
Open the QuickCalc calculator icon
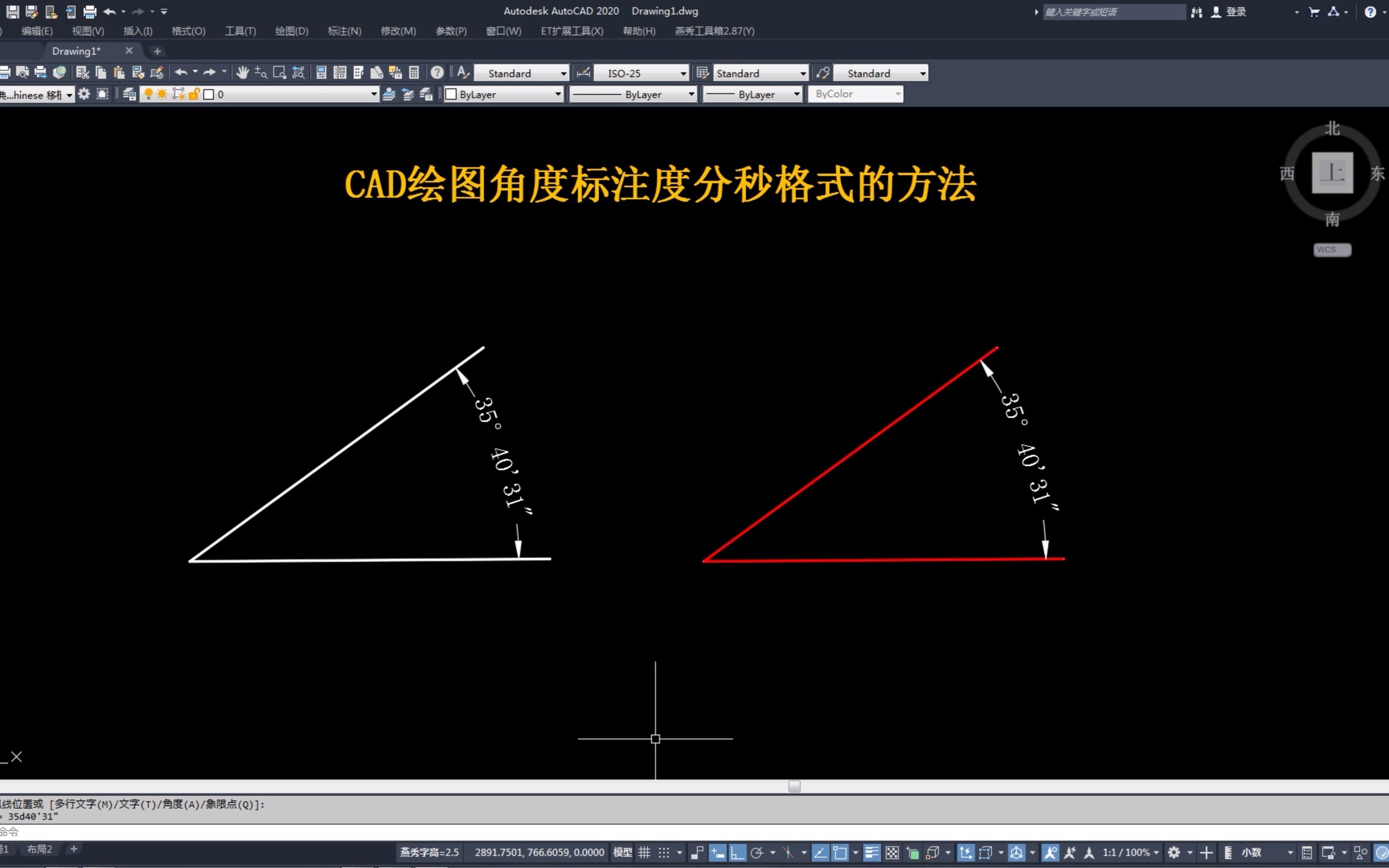pos(414,72)
